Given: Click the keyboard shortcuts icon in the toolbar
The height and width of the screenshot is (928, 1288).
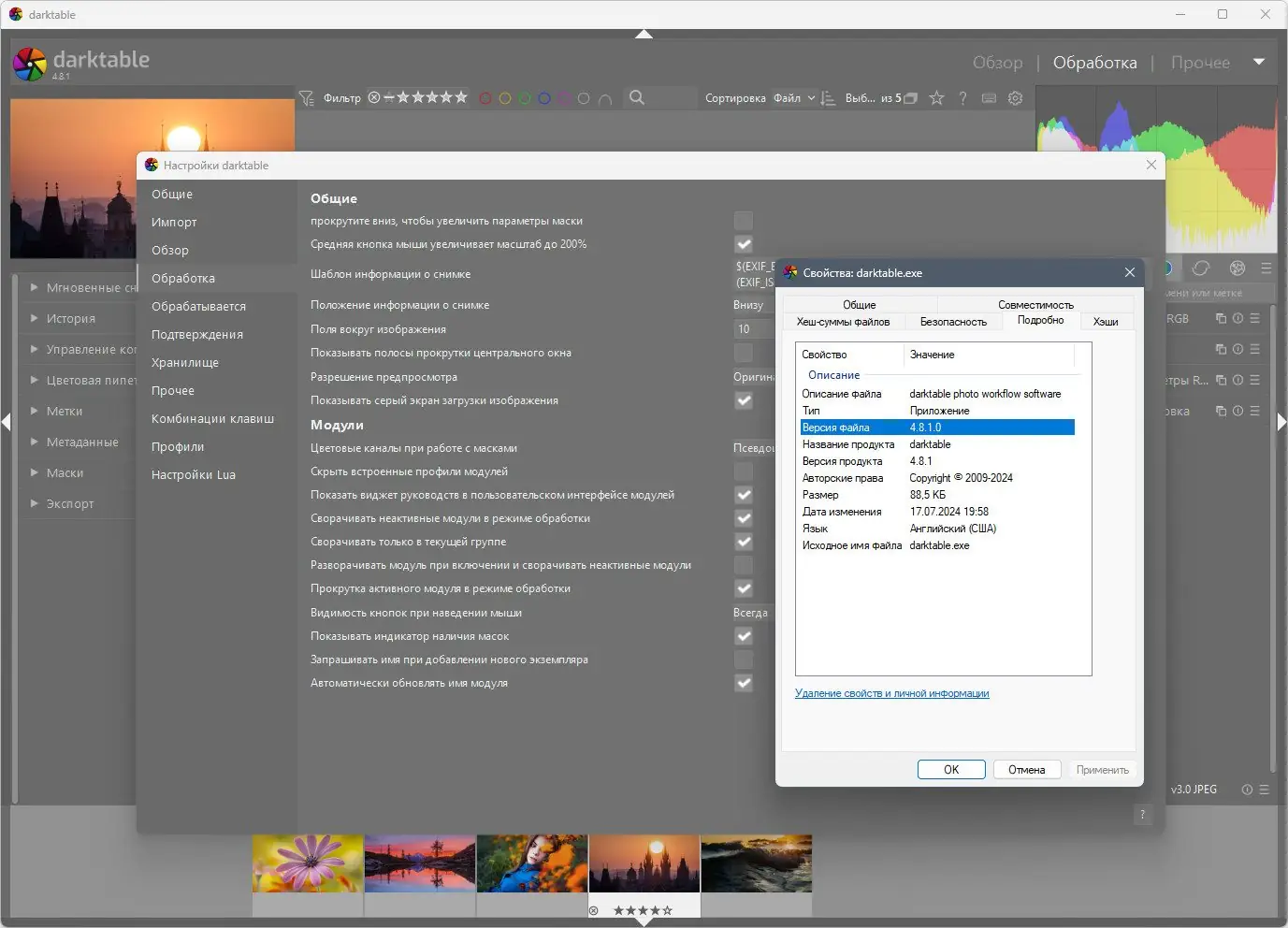Looking at the screenshot, I should pos(990,97).
